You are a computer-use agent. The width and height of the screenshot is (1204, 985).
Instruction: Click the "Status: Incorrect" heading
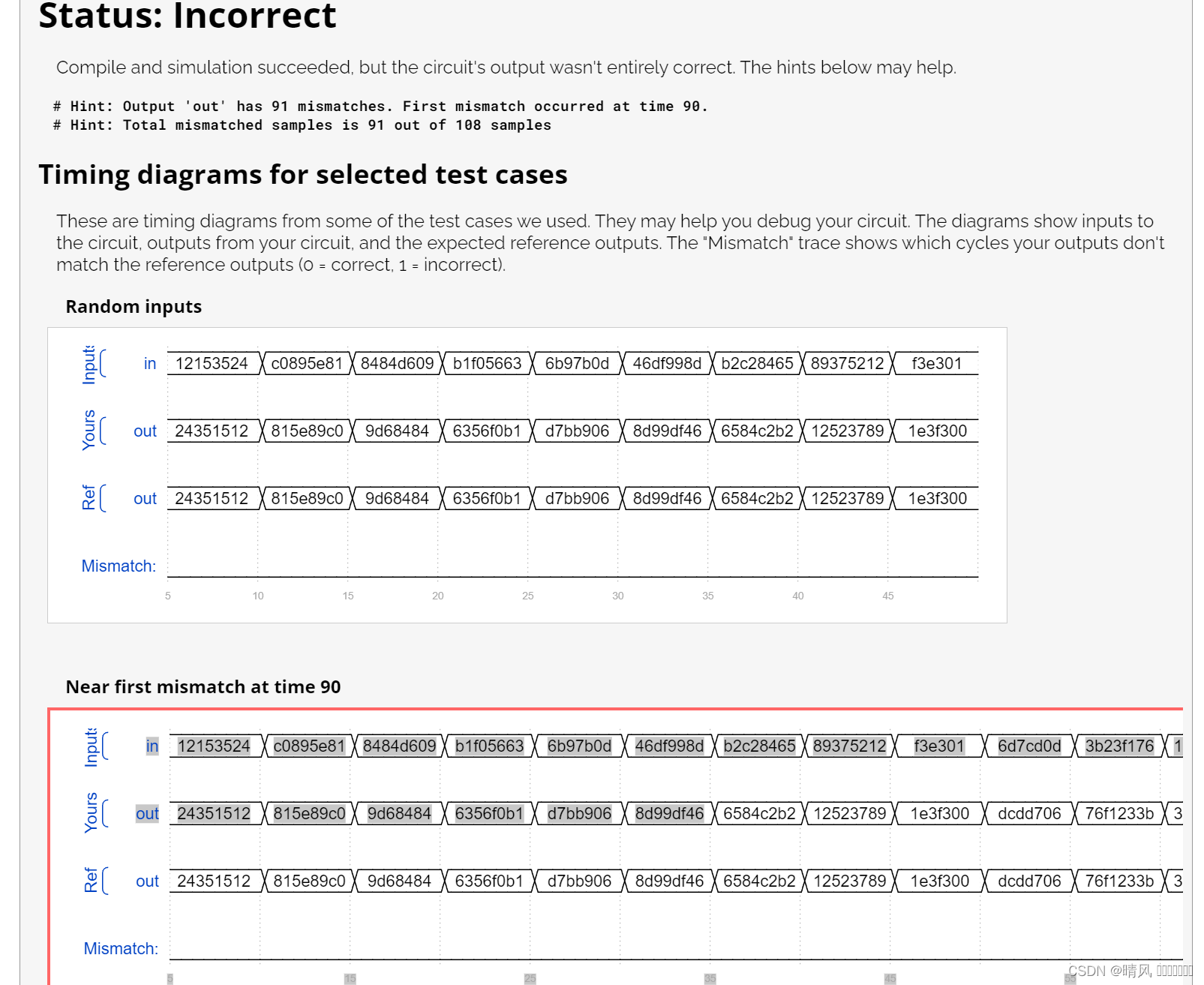(x=187, y=17)
